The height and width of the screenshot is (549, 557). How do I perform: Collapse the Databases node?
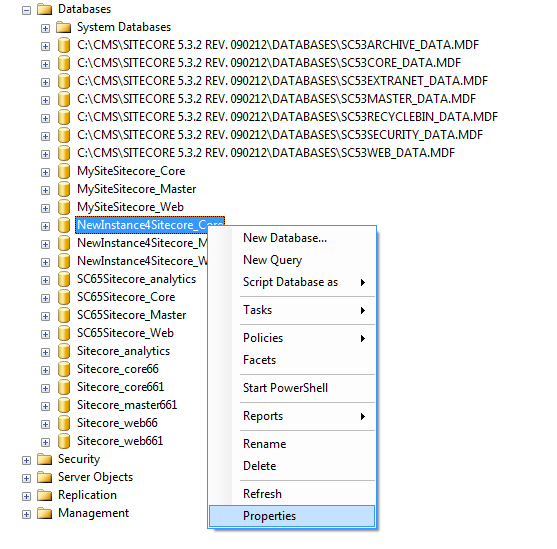(26, 10)
